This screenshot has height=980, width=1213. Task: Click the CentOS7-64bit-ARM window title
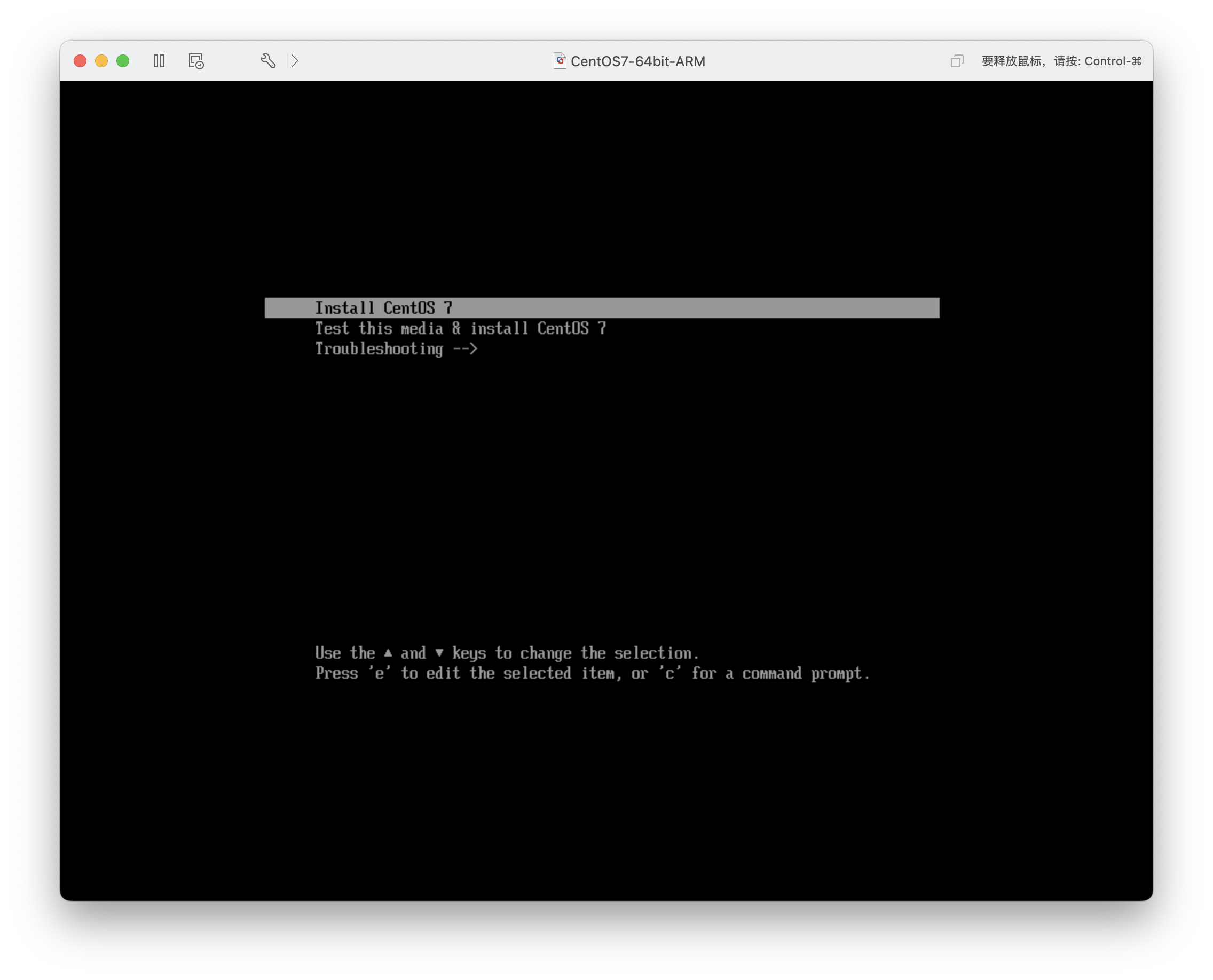[637, 61]
